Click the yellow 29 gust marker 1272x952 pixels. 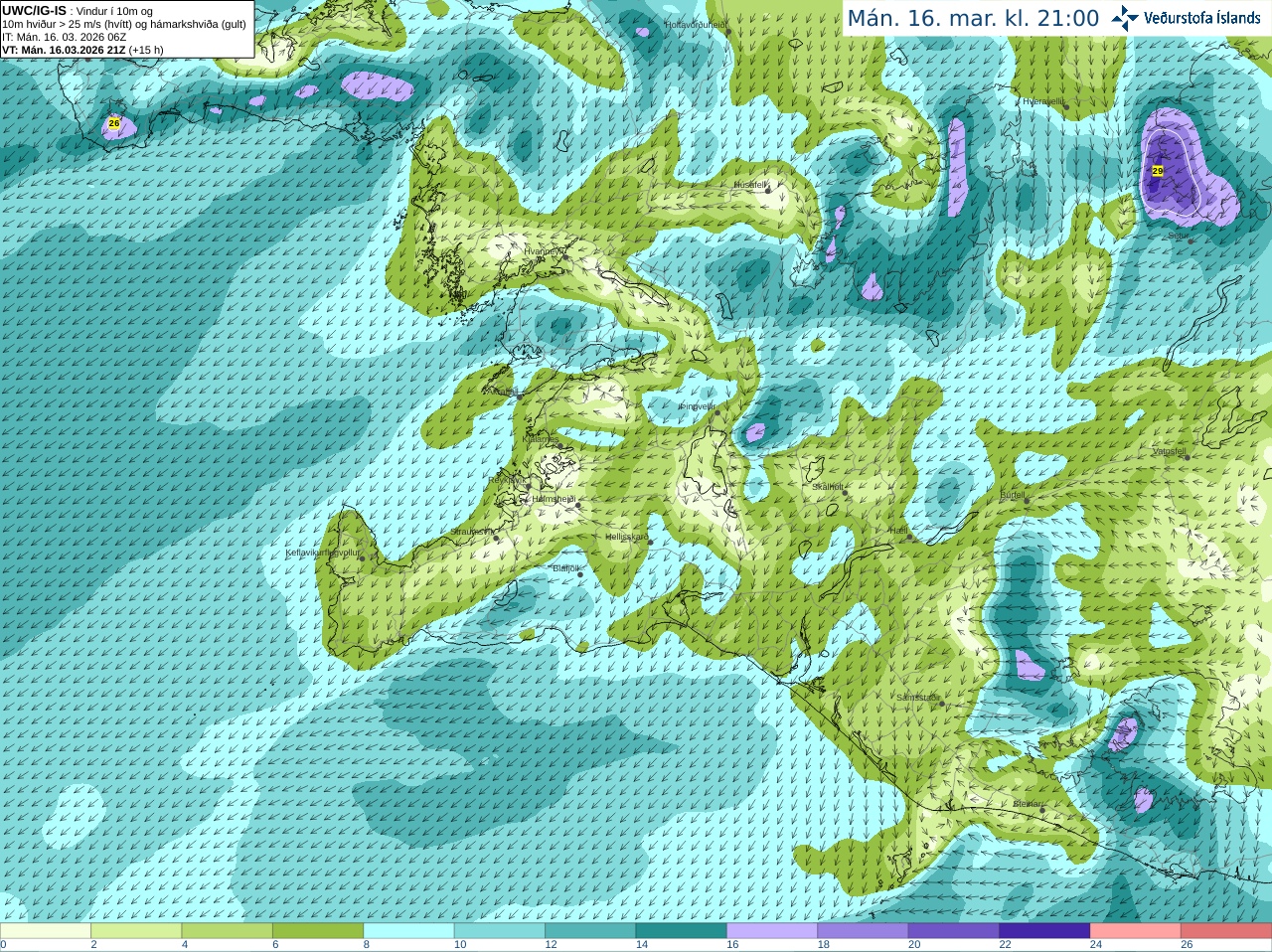click(1158, 171)
